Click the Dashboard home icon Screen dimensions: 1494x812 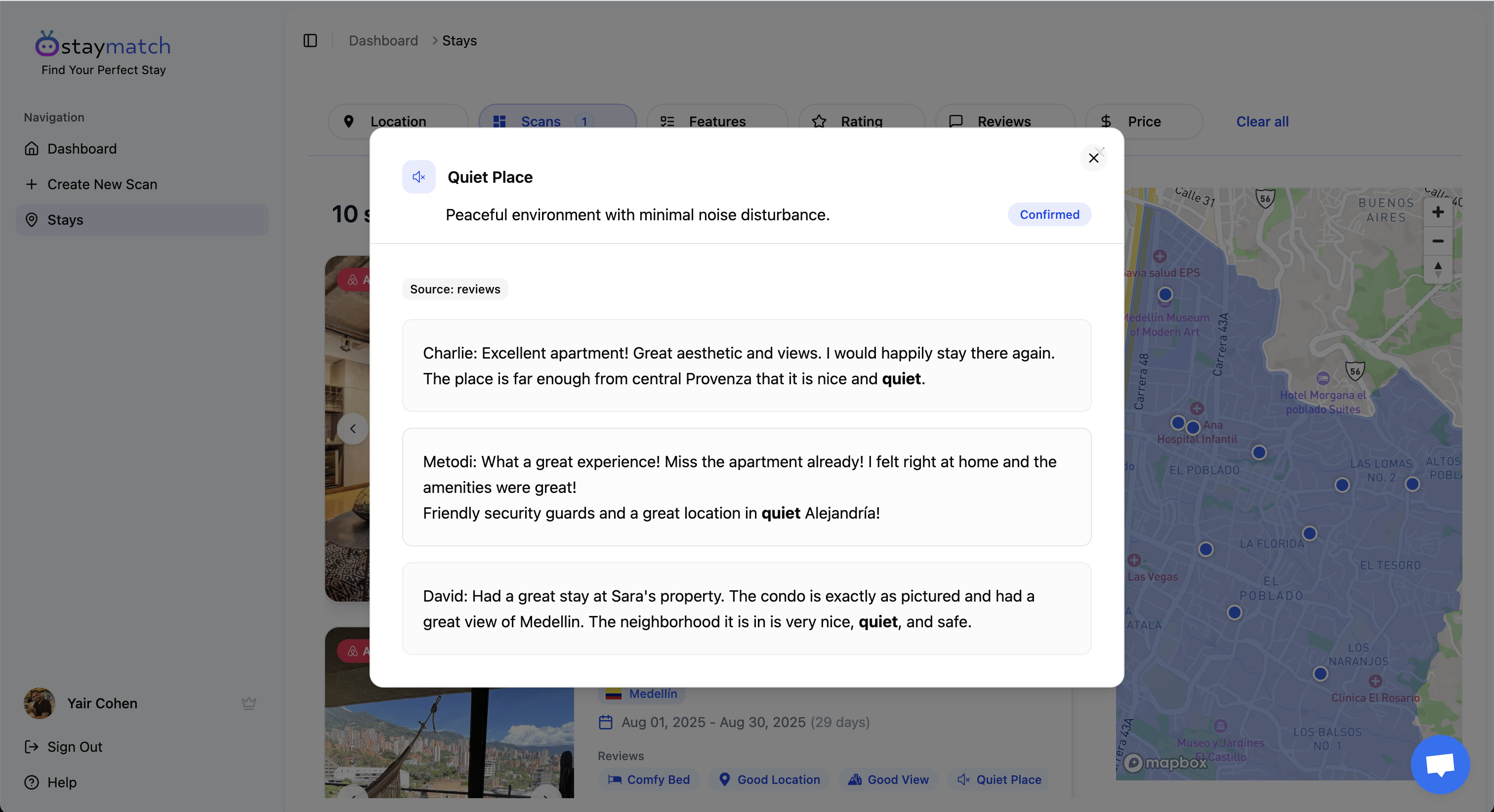[31, 149]
